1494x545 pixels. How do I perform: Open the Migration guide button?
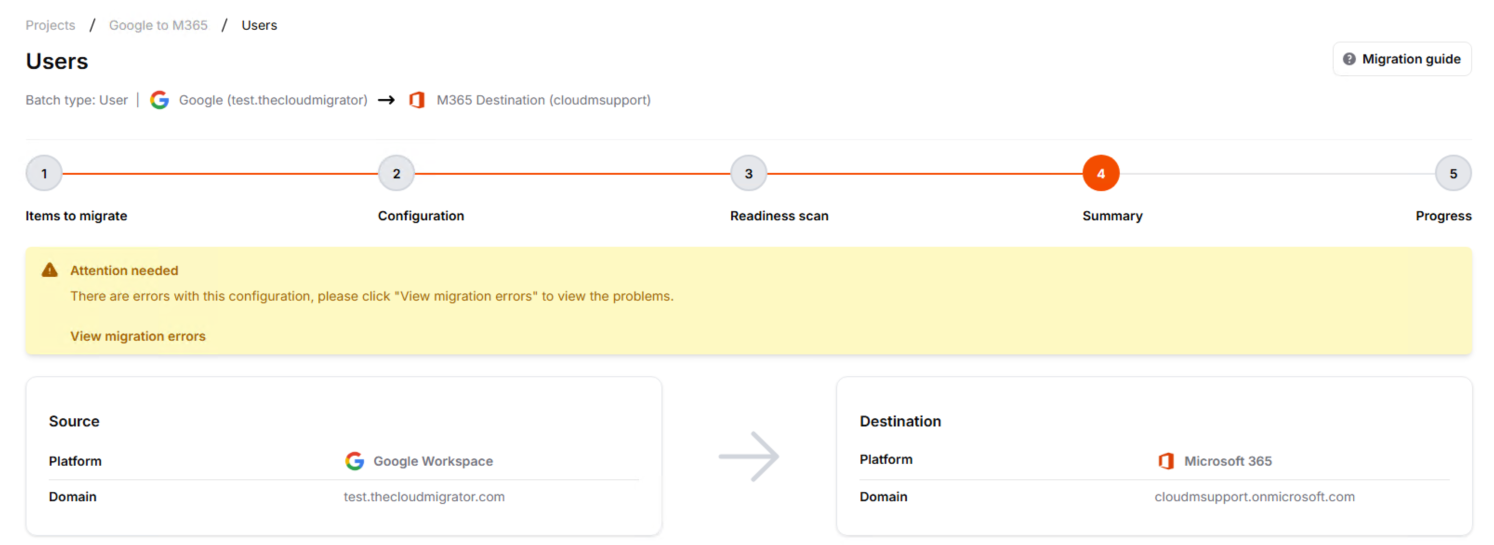(1401, 59)
